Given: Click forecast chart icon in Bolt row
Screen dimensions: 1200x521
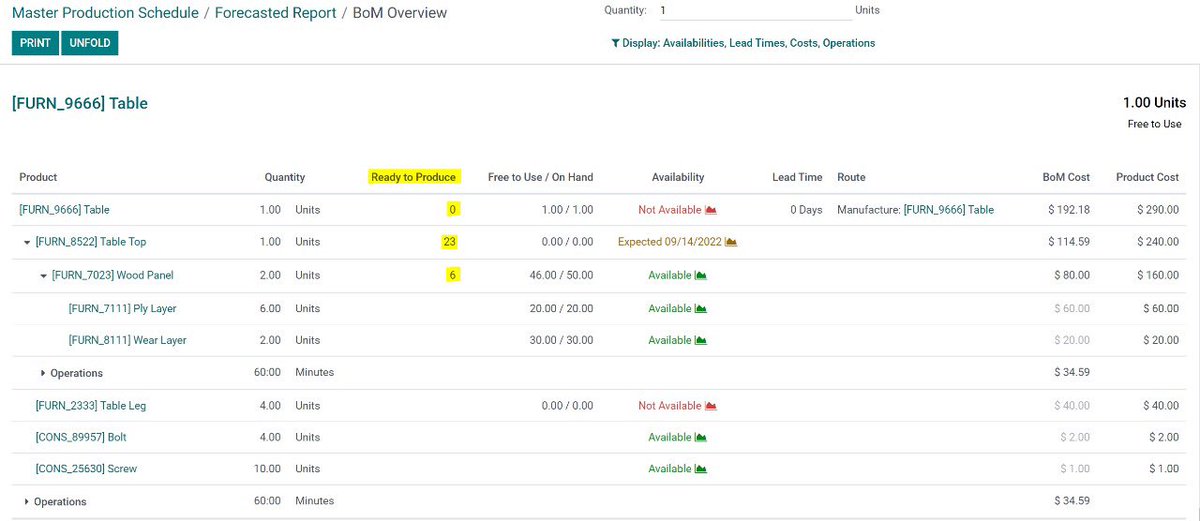Looking at the screenshot, I should 701,437.
